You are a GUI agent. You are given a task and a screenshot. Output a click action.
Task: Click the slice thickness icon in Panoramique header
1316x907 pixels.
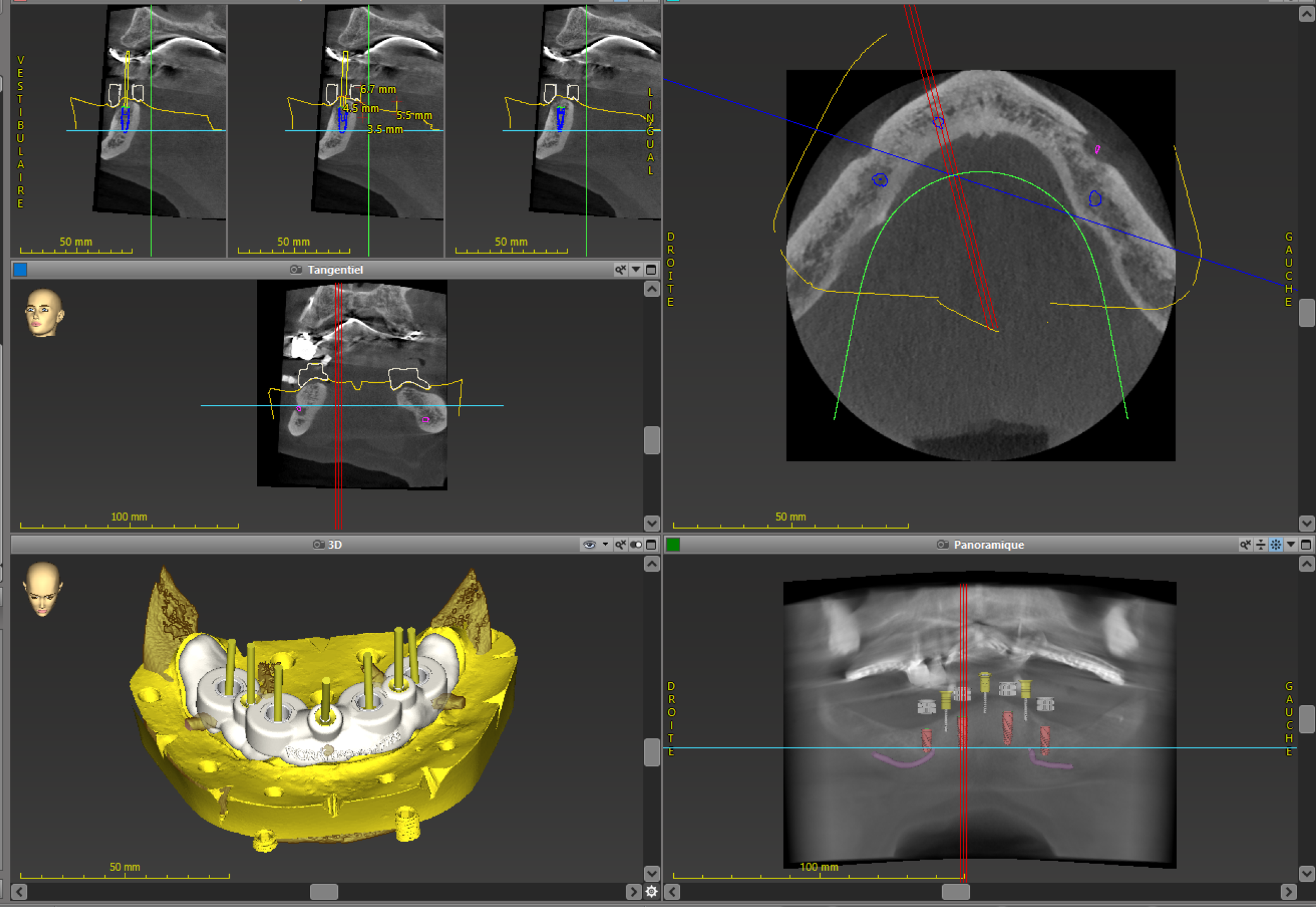[1260, 544]
